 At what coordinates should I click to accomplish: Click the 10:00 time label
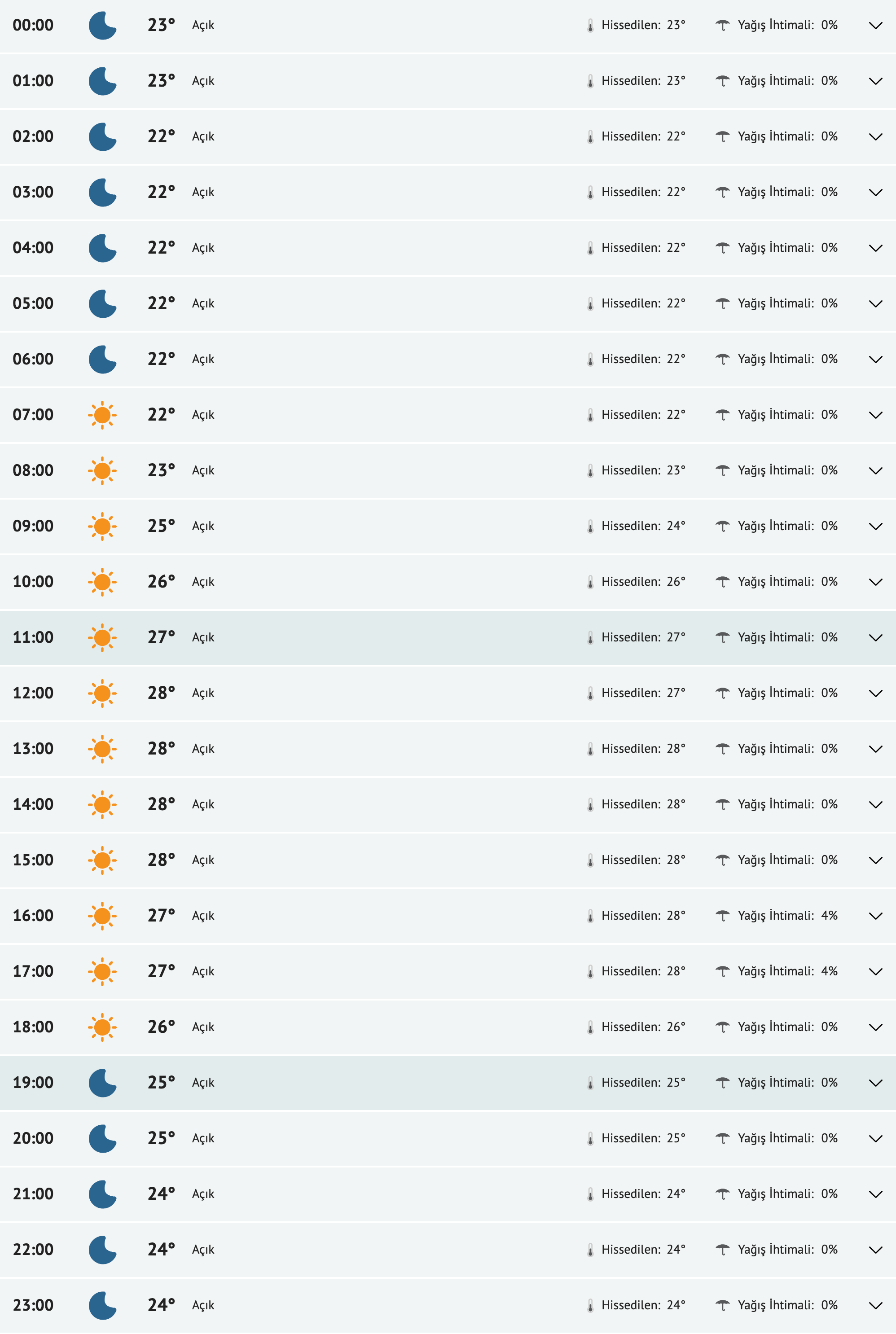[x=33, y=582]
